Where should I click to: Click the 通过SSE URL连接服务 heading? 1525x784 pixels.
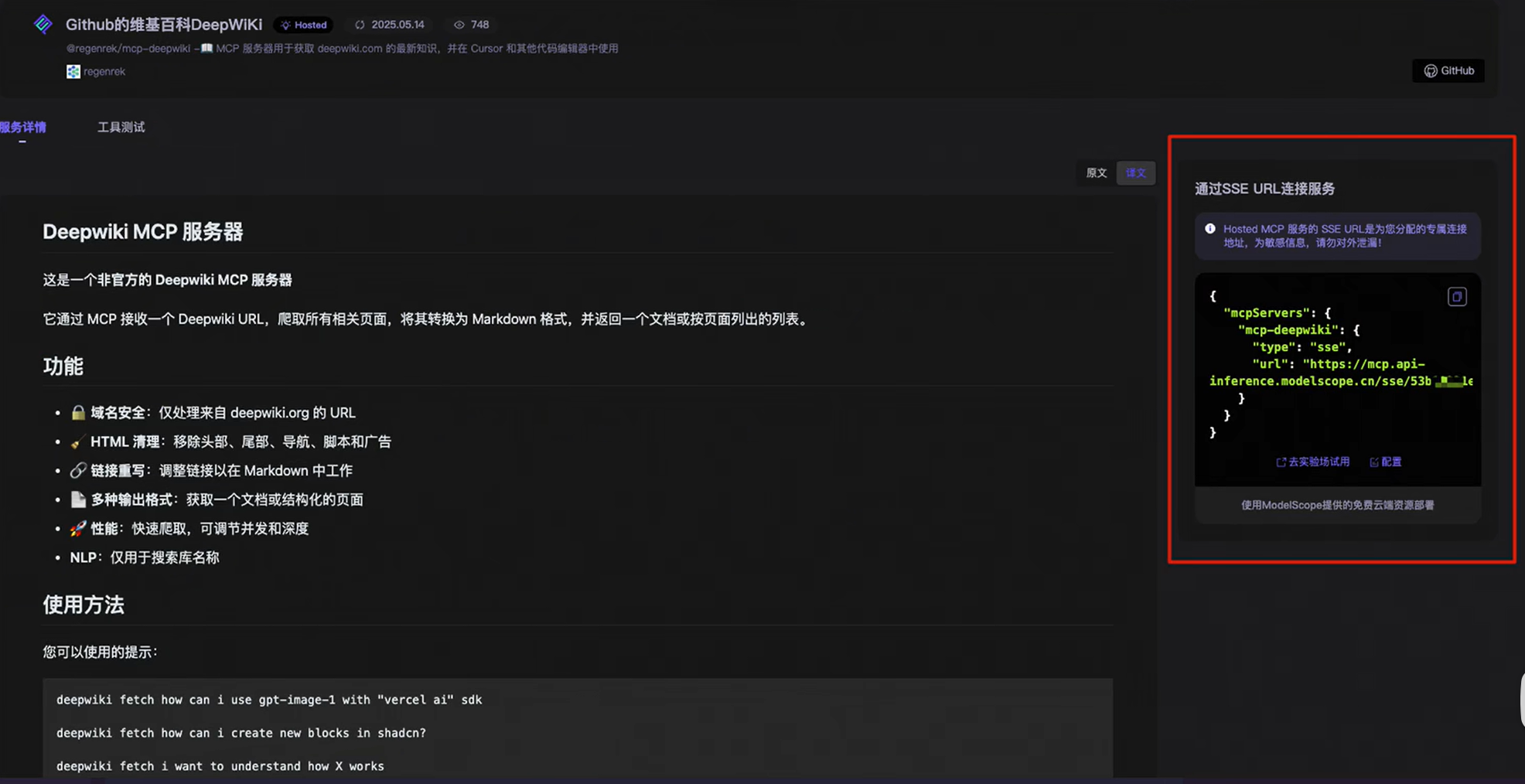pos(1265,189)
